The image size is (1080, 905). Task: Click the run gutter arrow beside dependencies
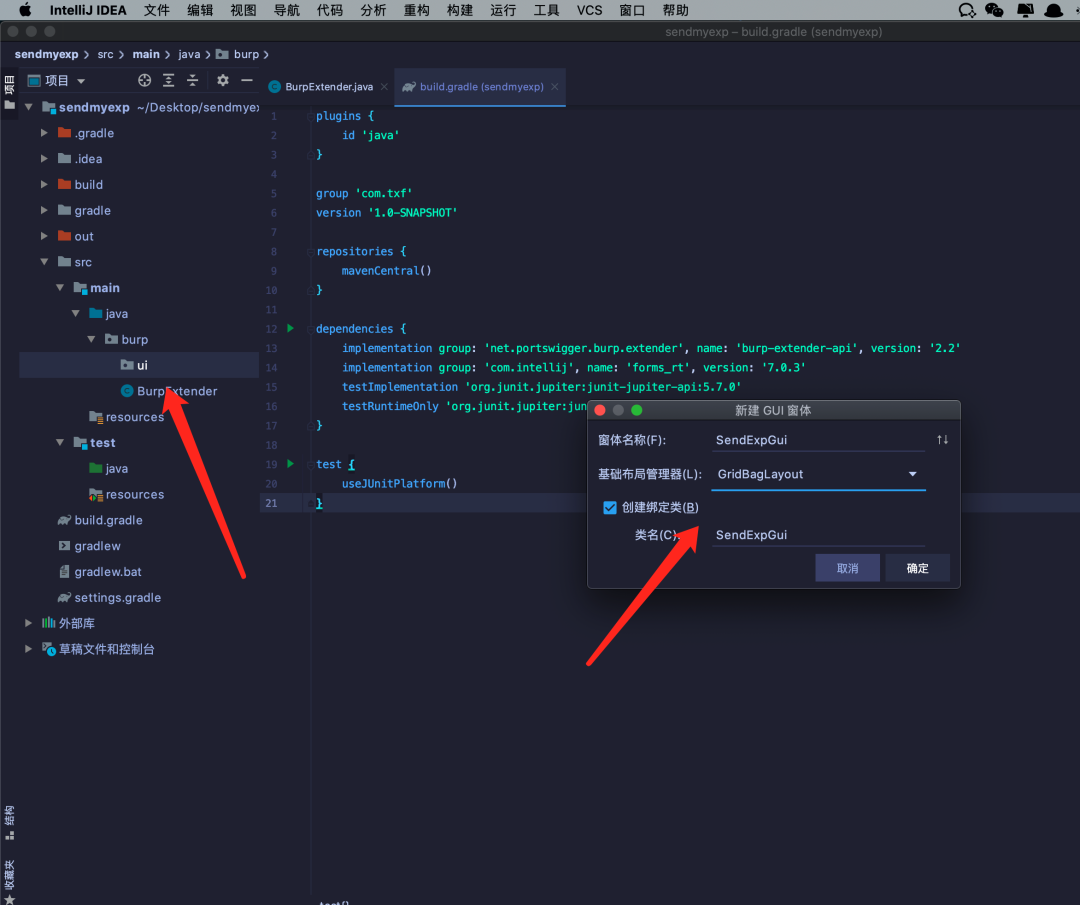(291, 329)
